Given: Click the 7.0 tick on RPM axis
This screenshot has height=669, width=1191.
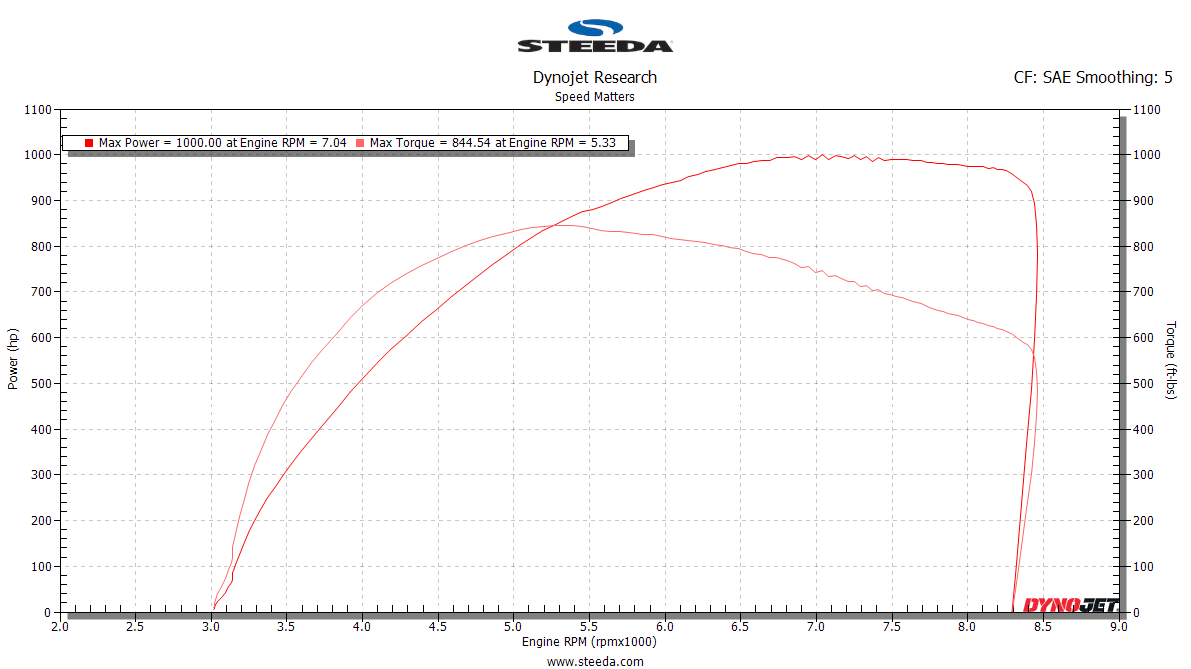Looking at the screenshot, I should 816,626.
